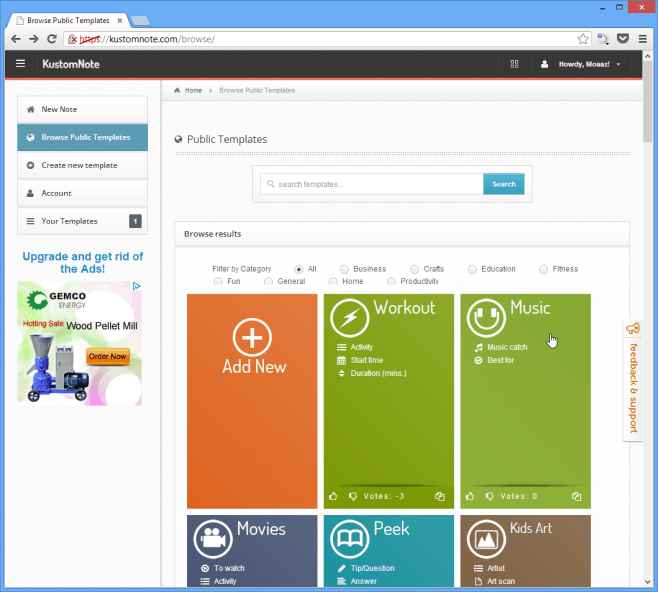
Task: Select the Education category radio button
Action: click(x=472, y=269)
